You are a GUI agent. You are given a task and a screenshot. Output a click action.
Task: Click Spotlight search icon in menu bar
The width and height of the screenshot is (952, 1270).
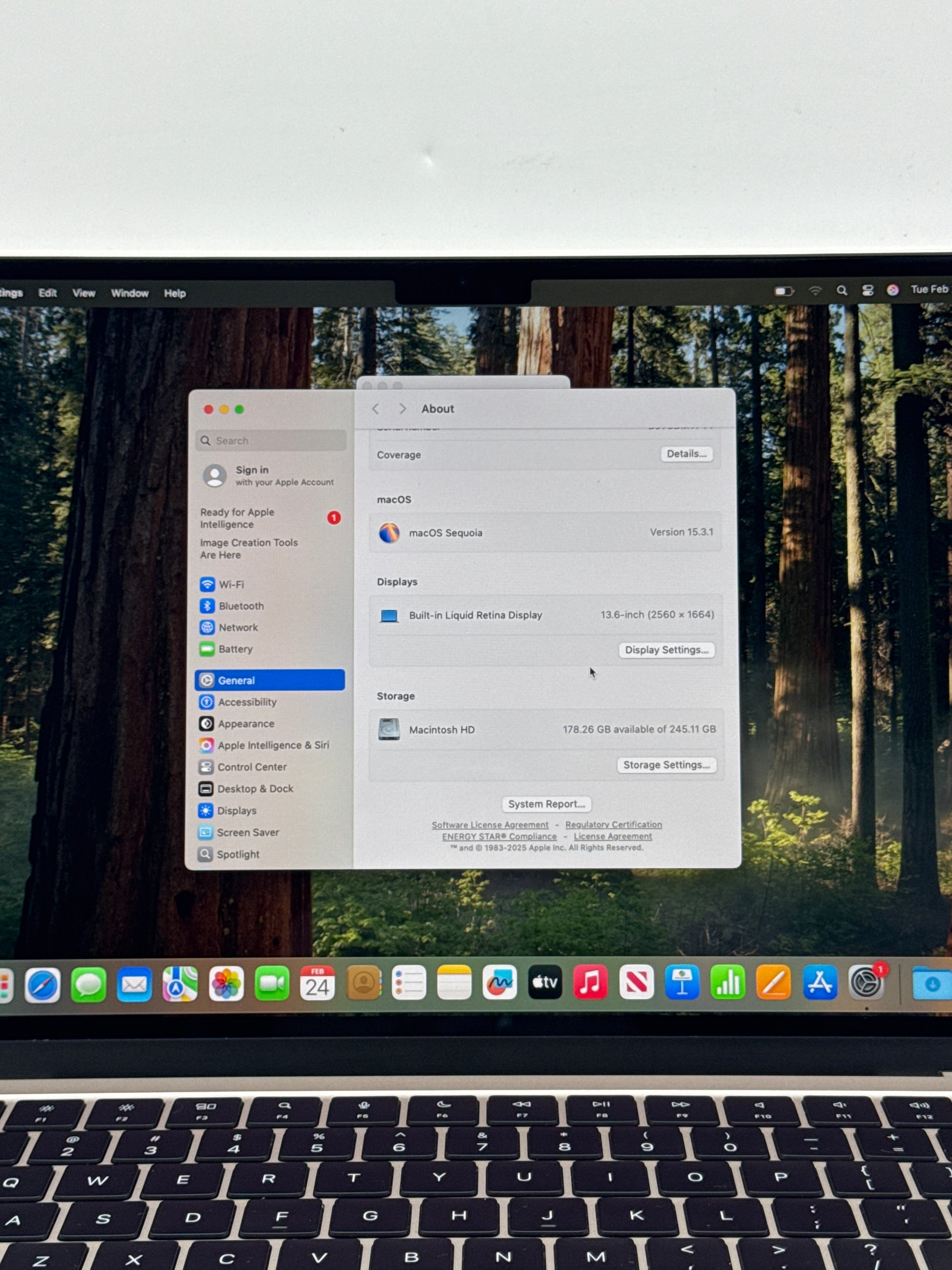tap(841, 291)
